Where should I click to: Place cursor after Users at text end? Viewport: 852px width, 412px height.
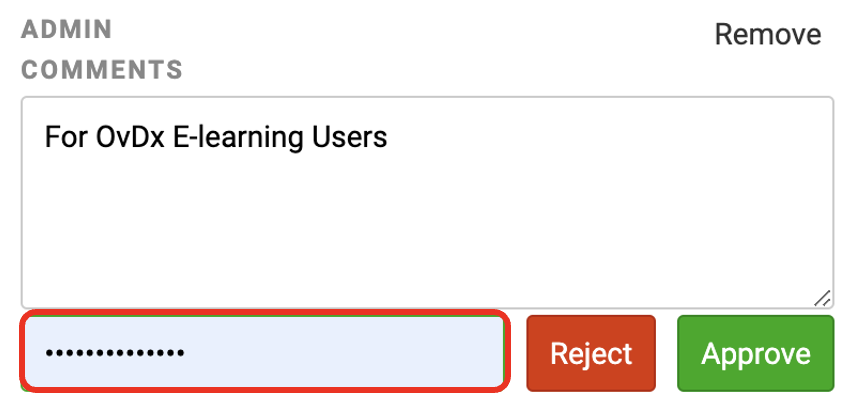click(x=389, y=136)
